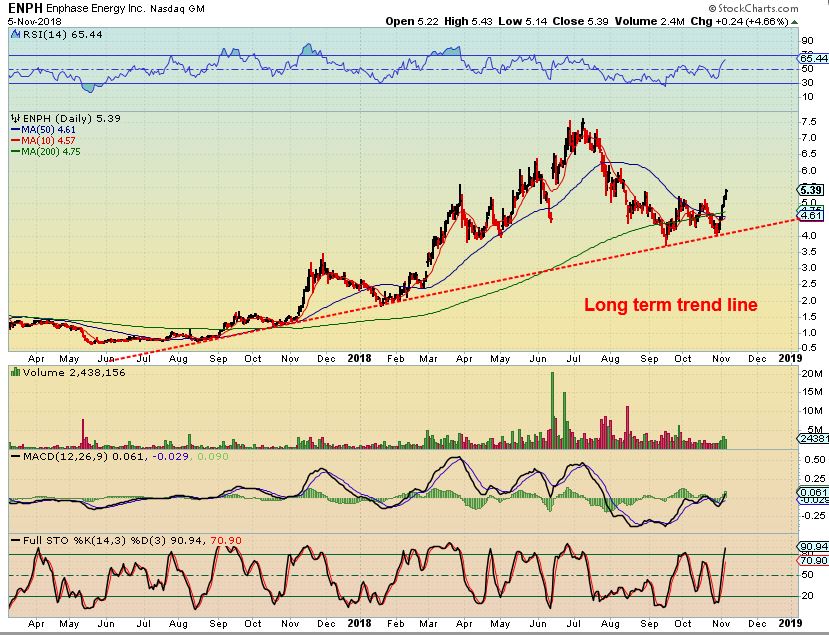The height and width of the screenshot is (635, 829).
Task: Click the MACD(12,26,9) 0.061 legend text
Action: tap(84, 456)
